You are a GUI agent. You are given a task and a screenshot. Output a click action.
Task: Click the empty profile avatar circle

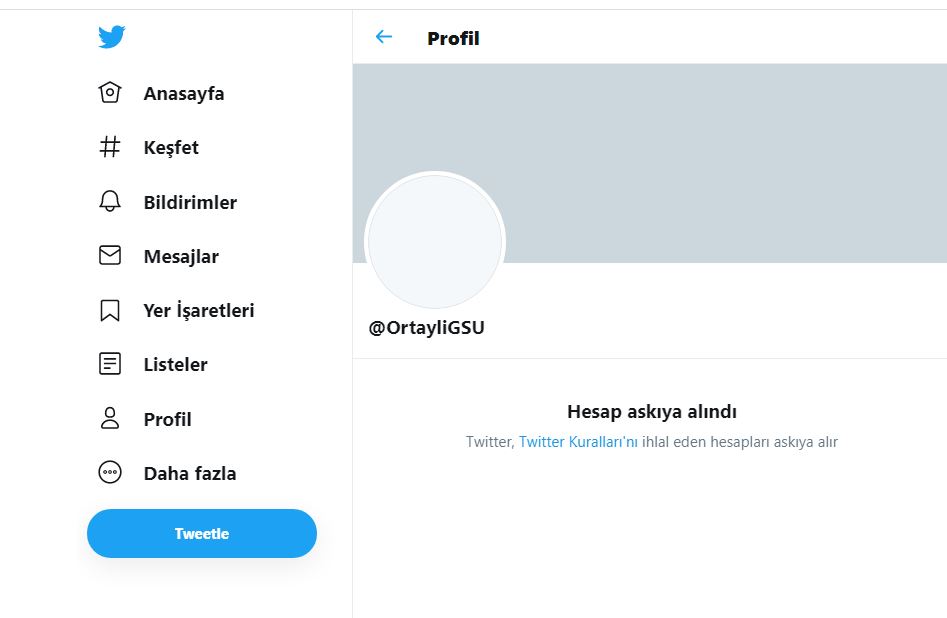tap(435, 241)
